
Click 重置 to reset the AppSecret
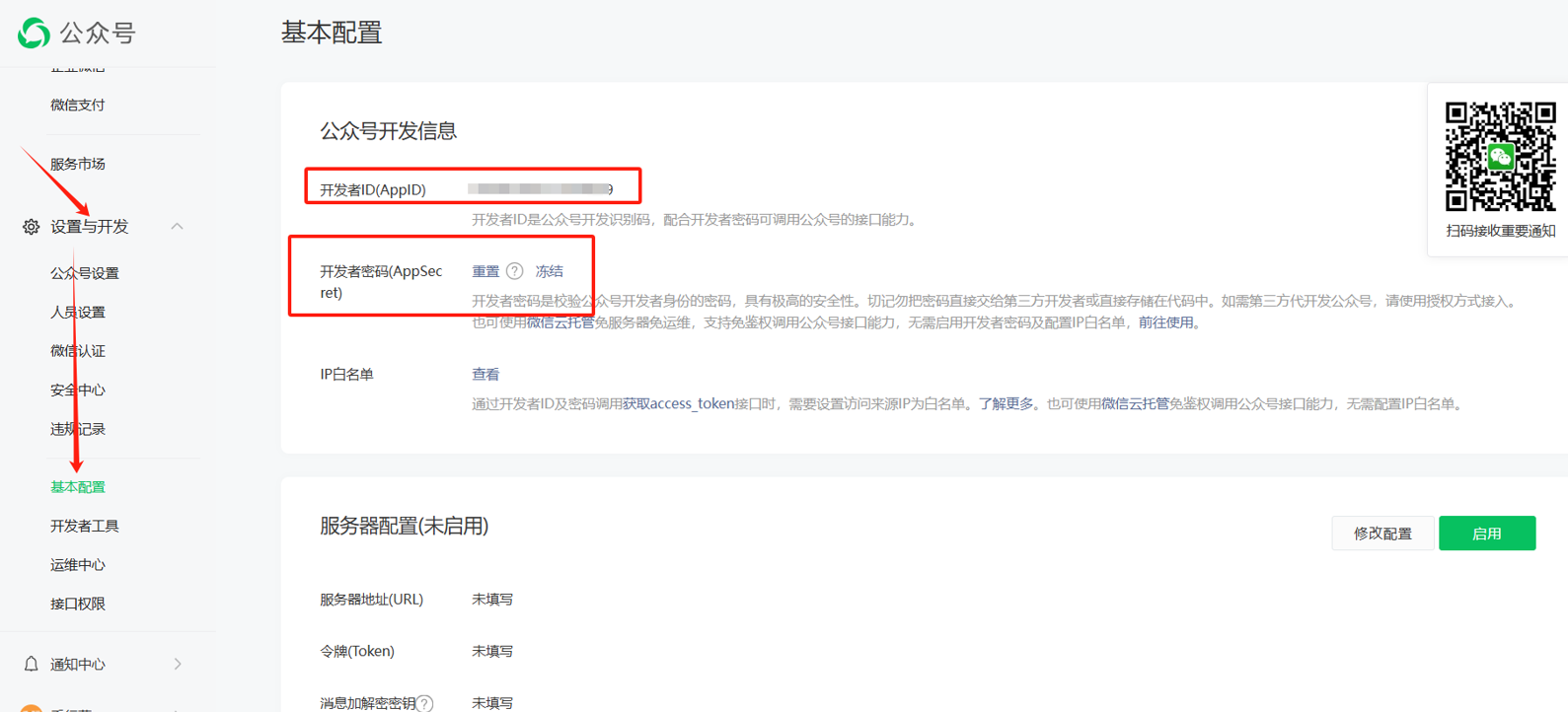[x=485, y=271]
